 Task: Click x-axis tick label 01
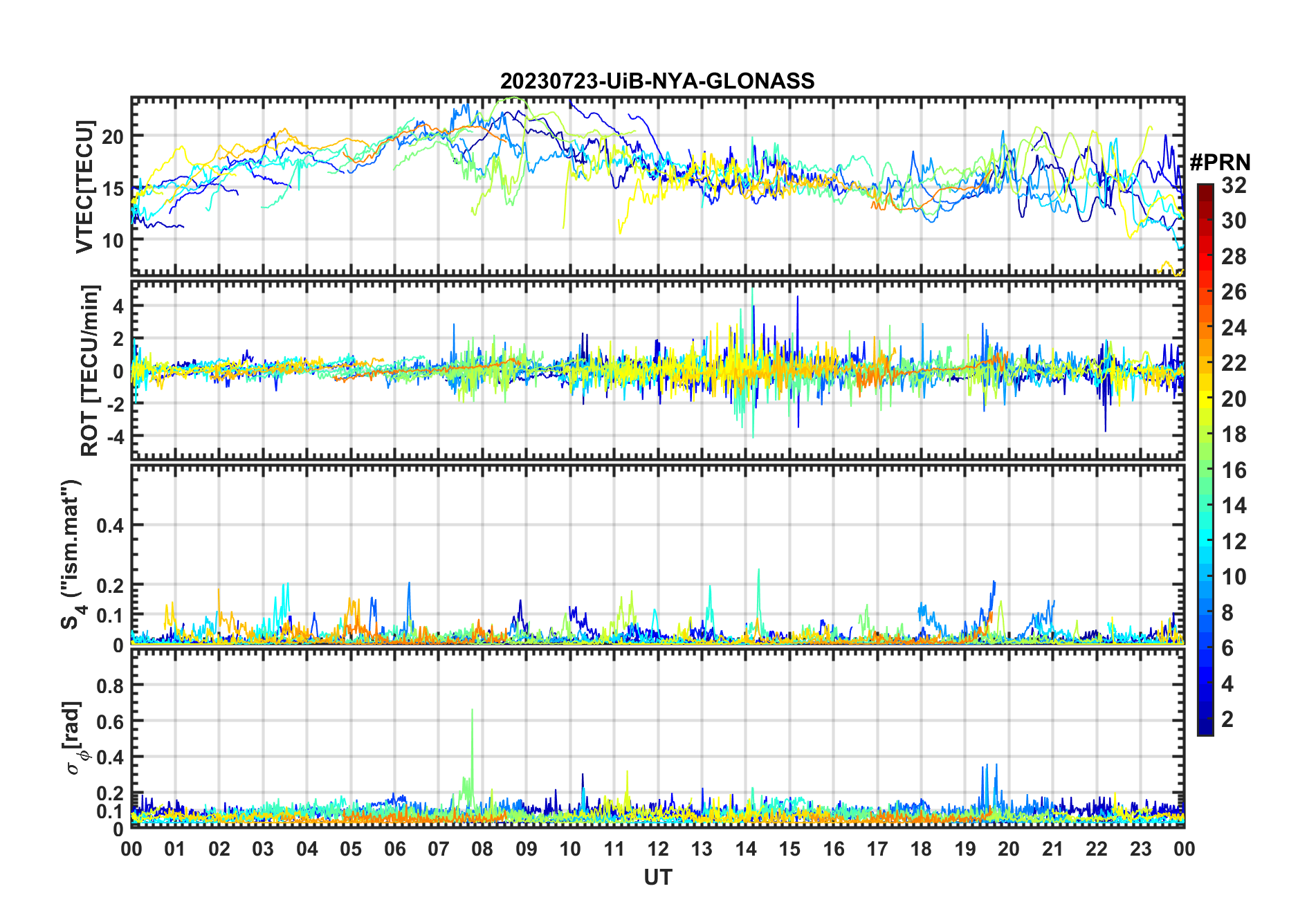(175, 849)
